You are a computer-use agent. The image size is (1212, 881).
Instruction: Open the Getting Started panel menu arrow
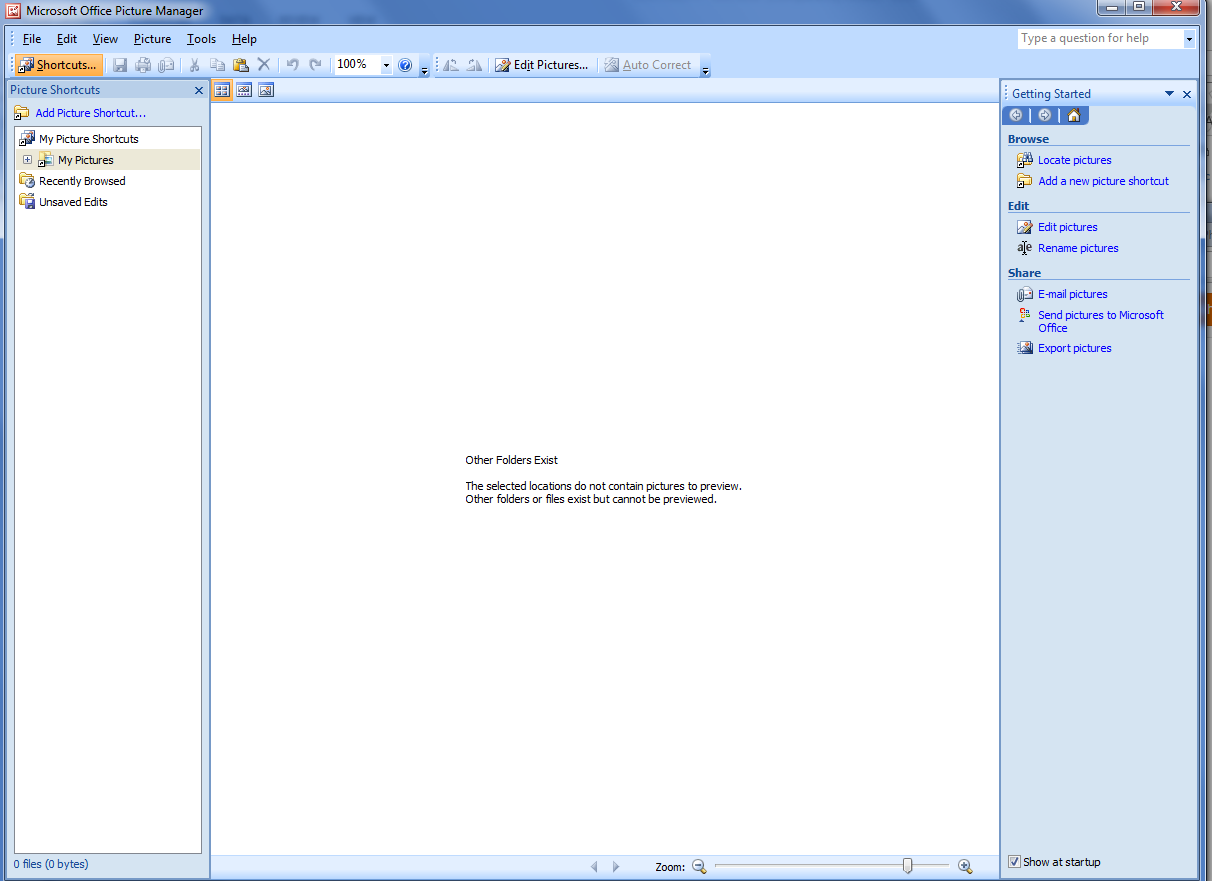click(1168, 93)
